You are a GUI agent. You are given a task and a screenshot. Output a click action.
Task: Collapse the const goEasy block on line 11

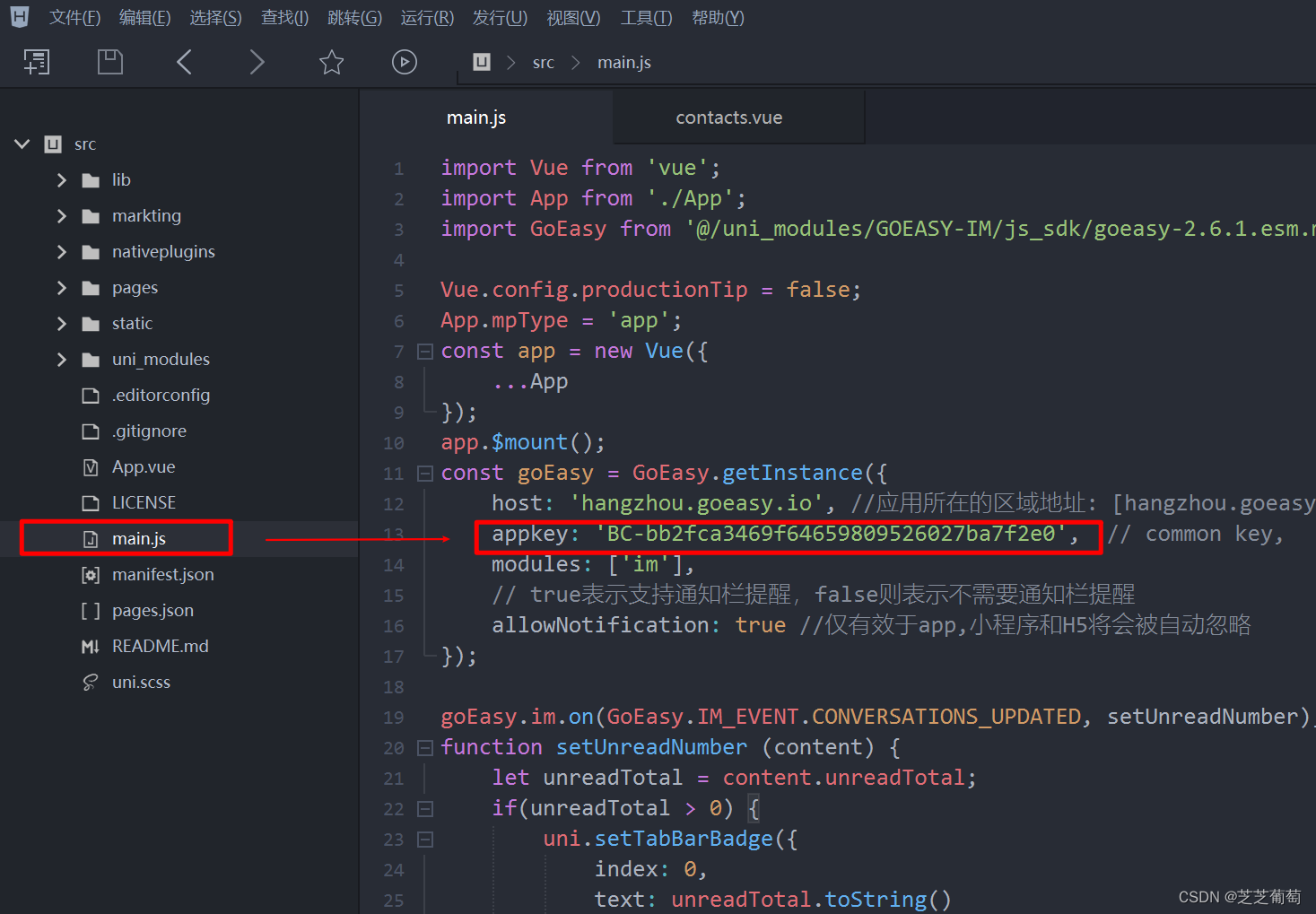(x=424, y=473)
